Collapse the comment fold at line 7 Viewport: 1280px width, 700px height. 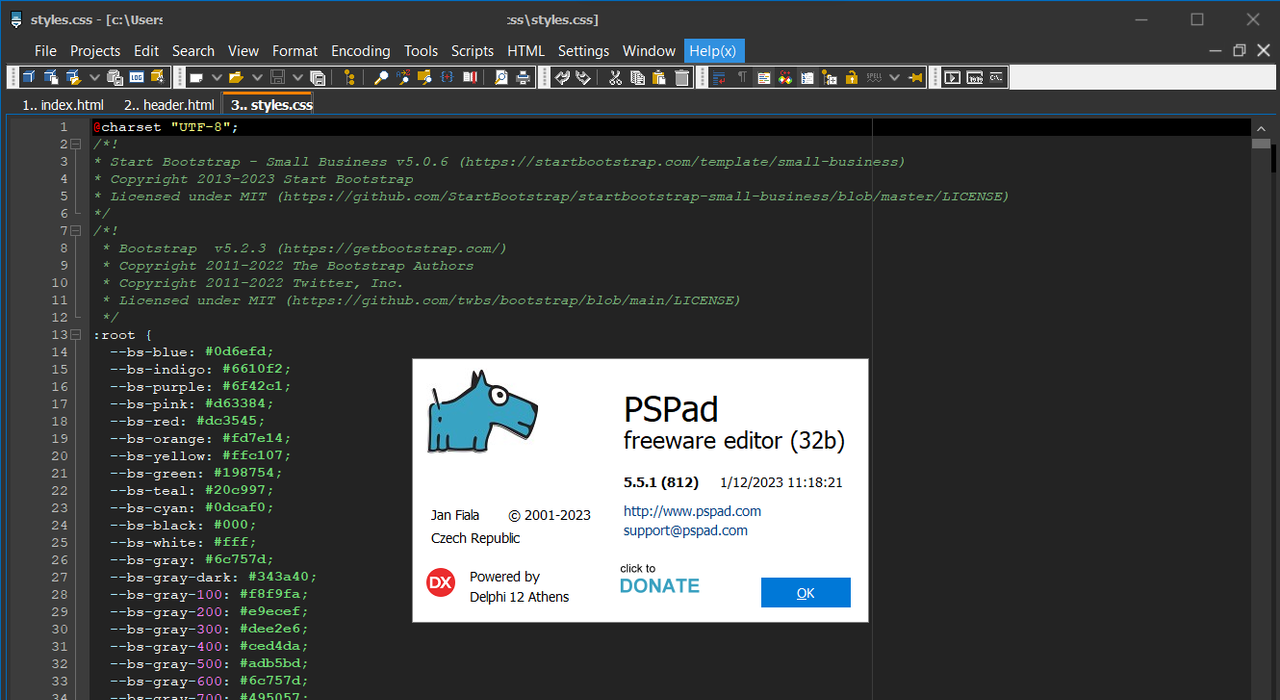coord(76,231)
